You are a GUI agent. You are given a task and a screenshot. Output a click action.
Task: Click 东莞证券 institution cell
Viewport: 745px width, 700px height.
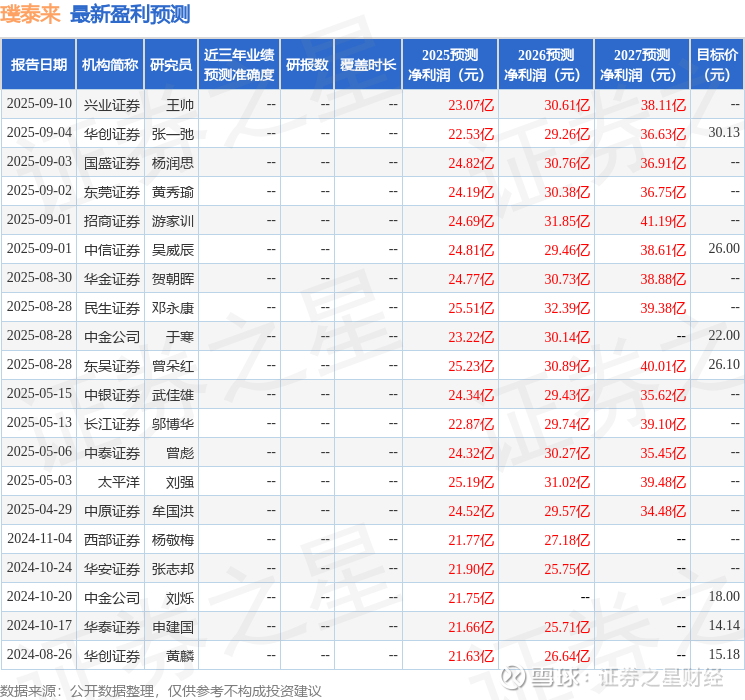tap(112, 192)
